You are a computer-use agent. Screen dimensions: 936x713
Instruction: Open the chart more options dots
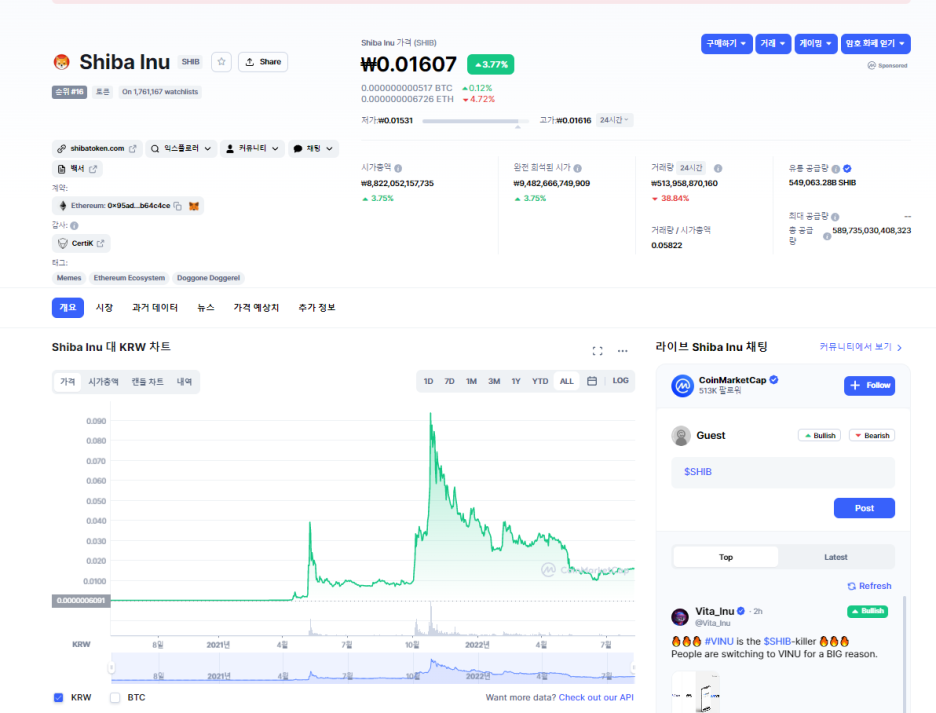[623, 351]
